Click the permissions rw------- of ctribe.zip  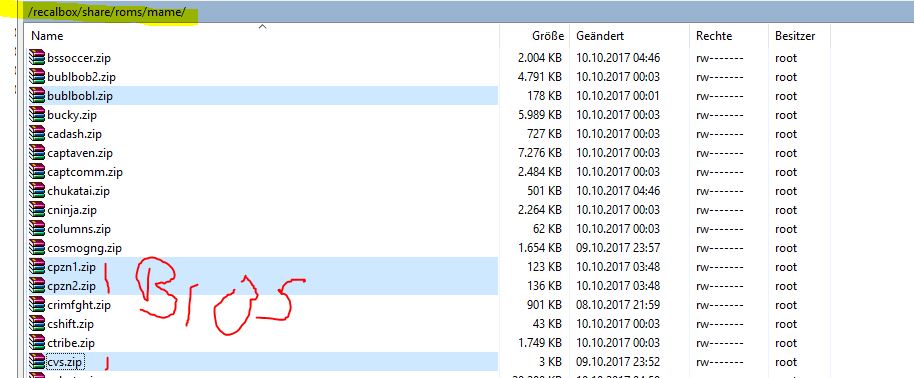click(719, 343)
